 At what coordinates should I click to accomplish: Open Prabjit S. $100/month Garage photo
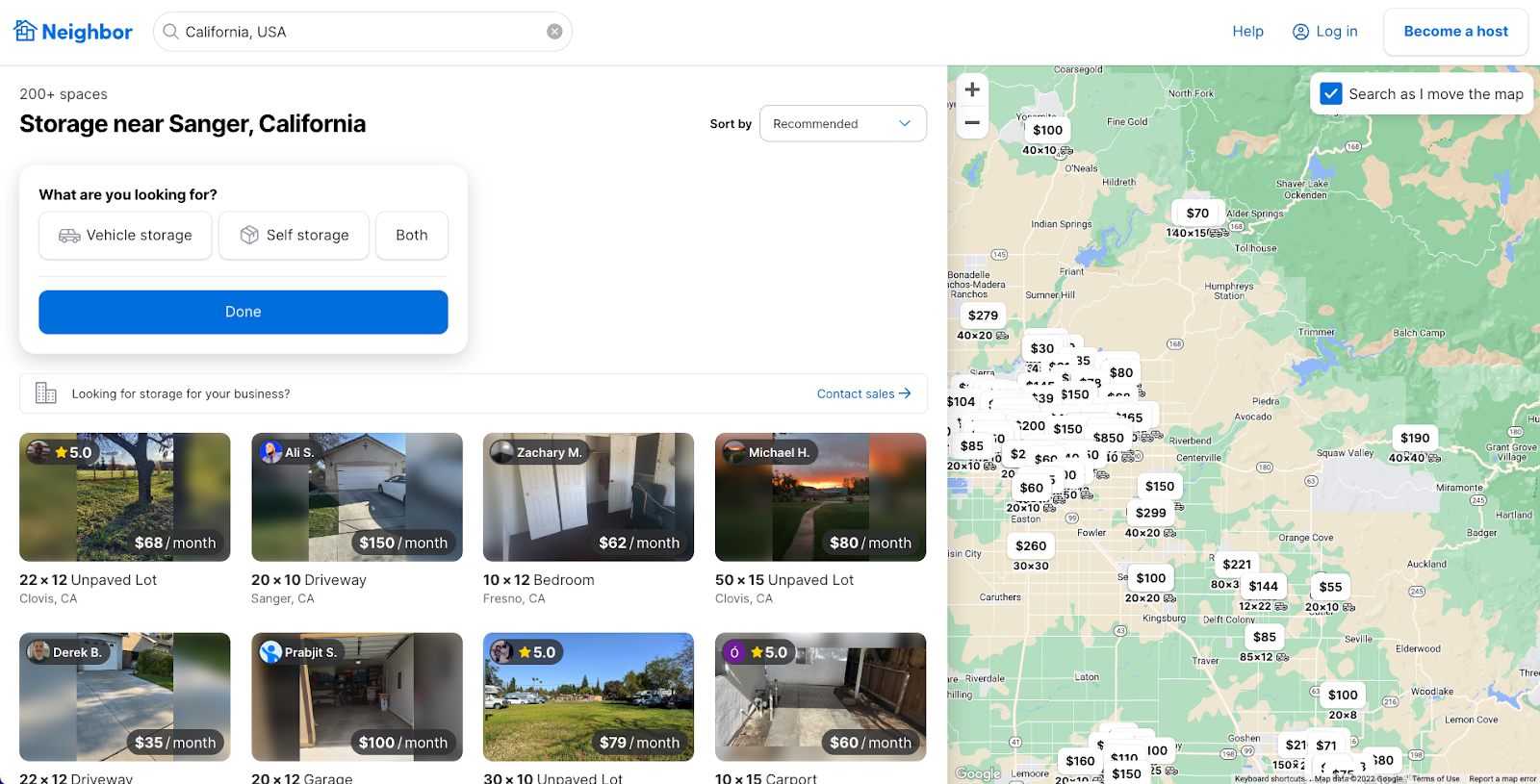357,697
